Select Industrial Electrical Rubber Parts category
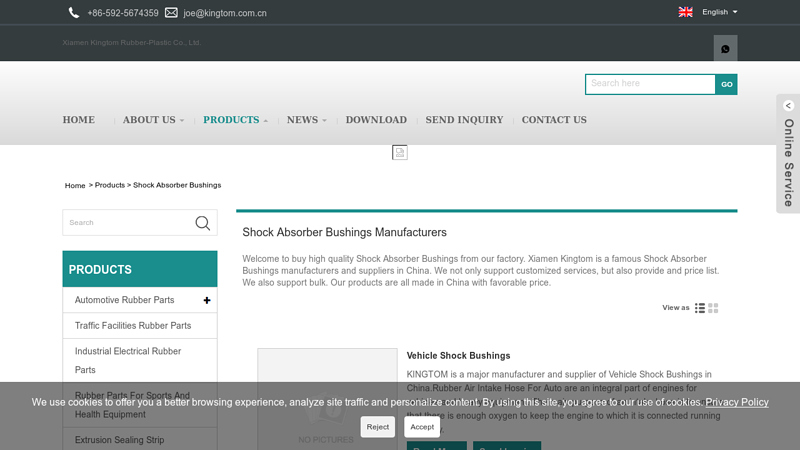Screen dimensions: 800x450 (128, 360)
